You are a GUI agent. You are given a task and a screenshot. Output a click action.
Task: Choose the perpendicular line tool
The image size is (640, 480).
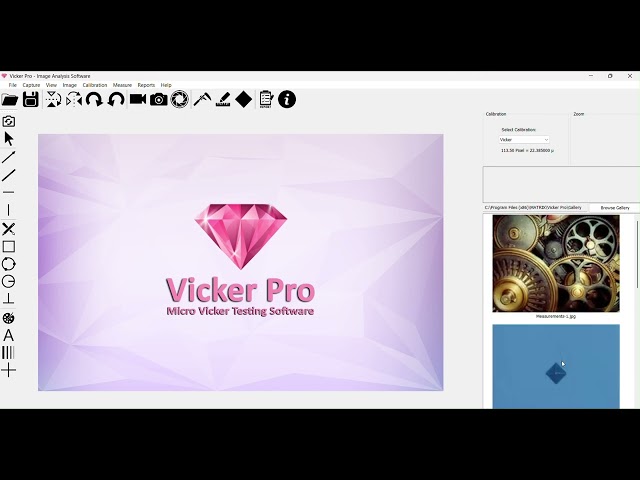(x=9, y=299)
